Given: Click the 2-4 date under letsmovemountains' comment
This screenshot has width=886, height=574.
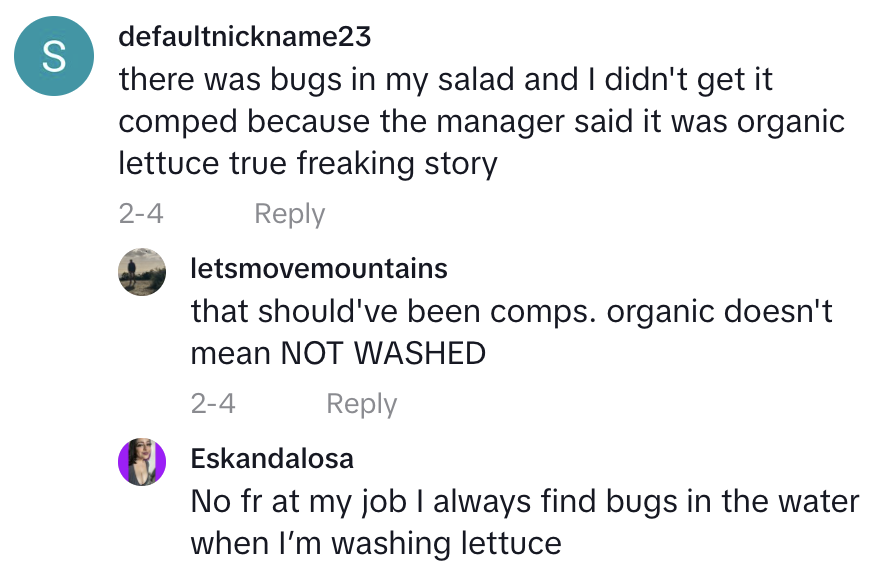Looking at the screenshot, I should tap(213, 404).
